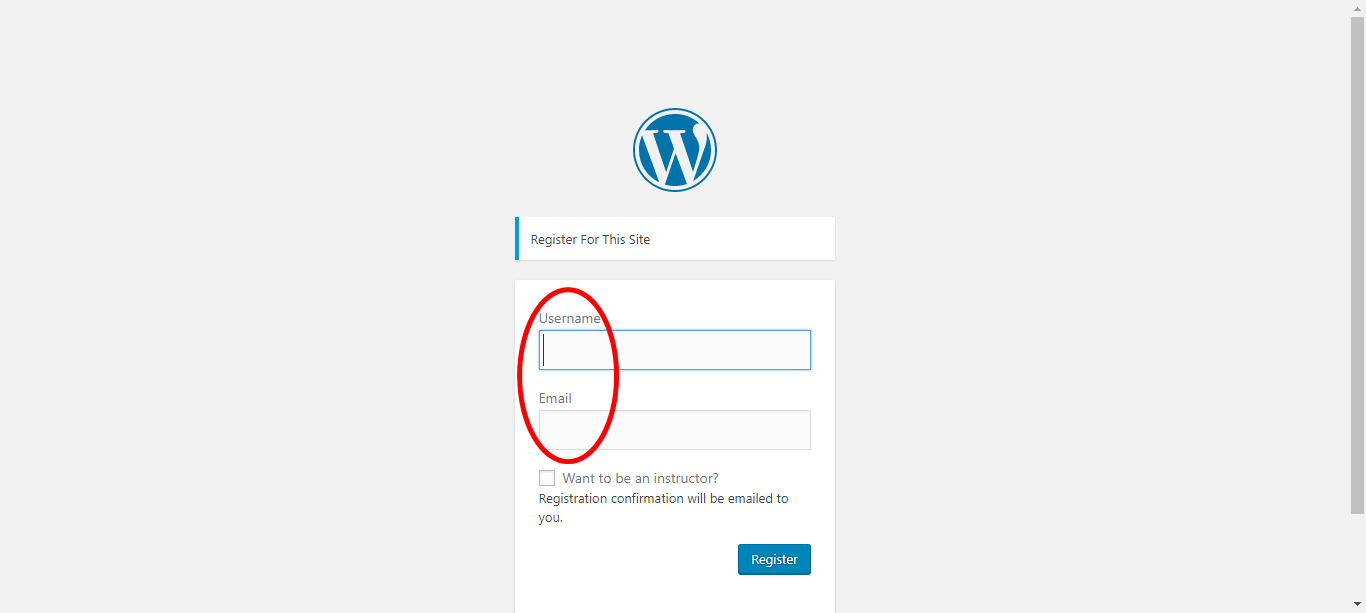1366x613 pixels.
Task: Click blank white area below Register button
Action: [675, 595]
